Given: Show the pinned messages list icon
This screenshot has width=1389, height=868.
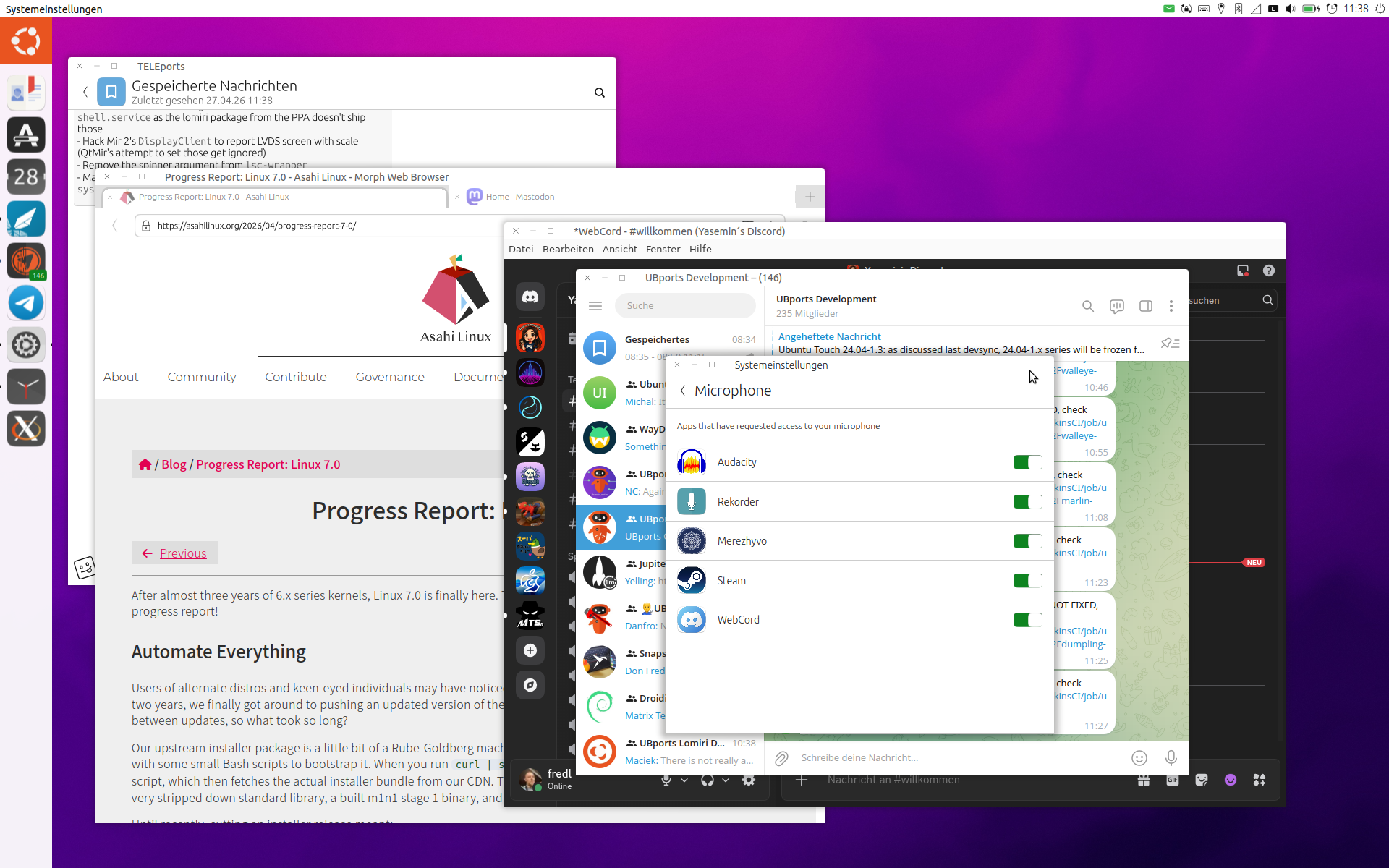Looking at the screenshot, I should point(1170,343).
